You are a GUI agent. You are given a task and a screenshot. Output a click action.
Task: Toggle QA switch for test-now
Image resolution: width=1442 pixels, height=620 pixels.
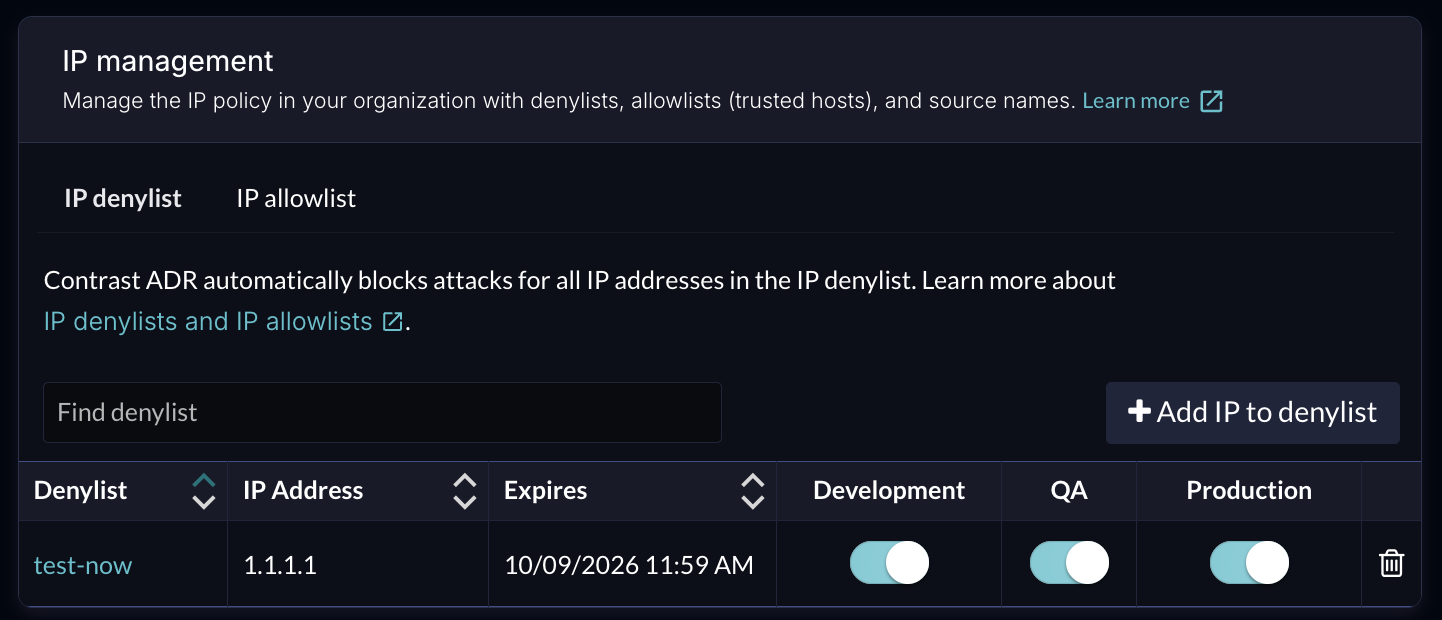click(x=1069, y=563)
